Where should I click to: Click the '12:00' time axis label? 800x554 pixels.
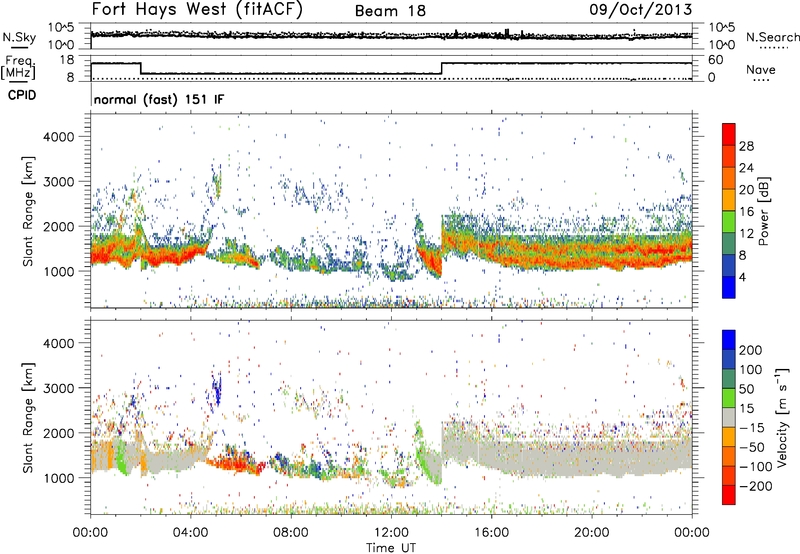pyautogui.click(x=391, y=533)
